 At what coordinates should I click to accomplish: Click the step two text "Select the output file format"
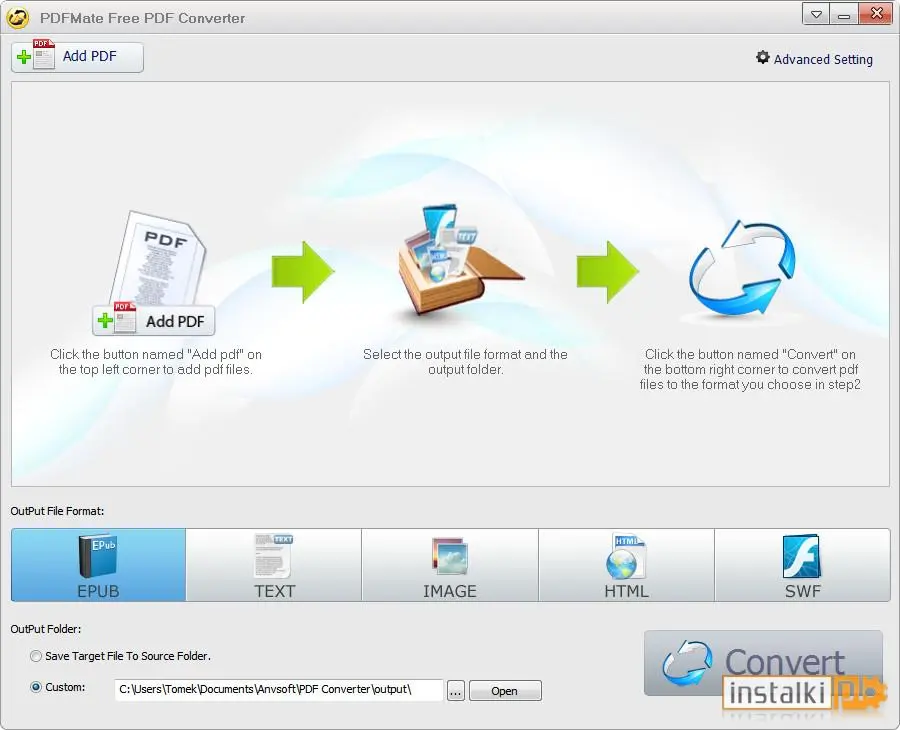tap(441, 354)
